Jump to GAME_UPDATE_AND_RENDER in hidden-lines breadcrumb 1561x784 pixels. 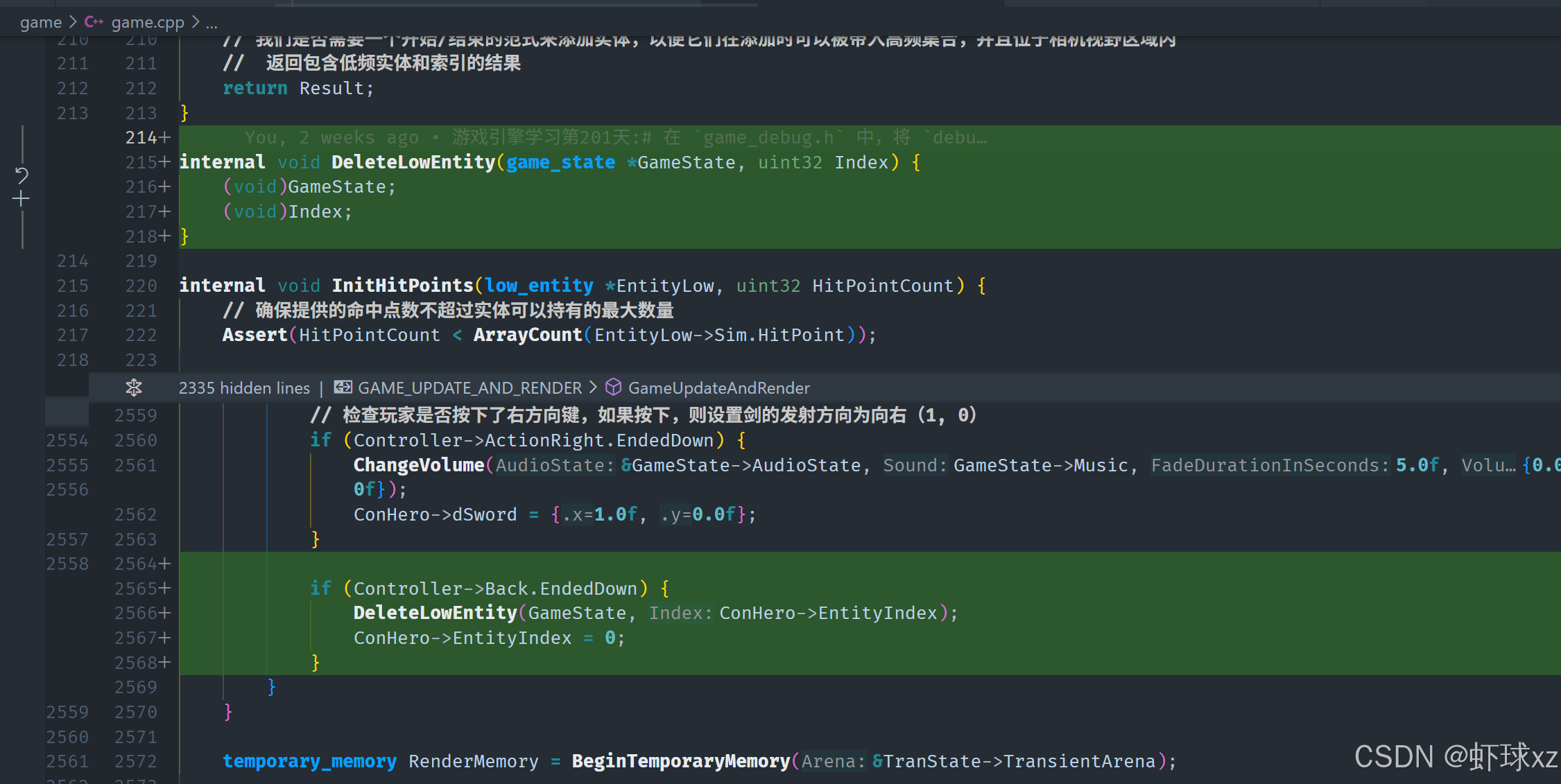click(x=469, y=388)
